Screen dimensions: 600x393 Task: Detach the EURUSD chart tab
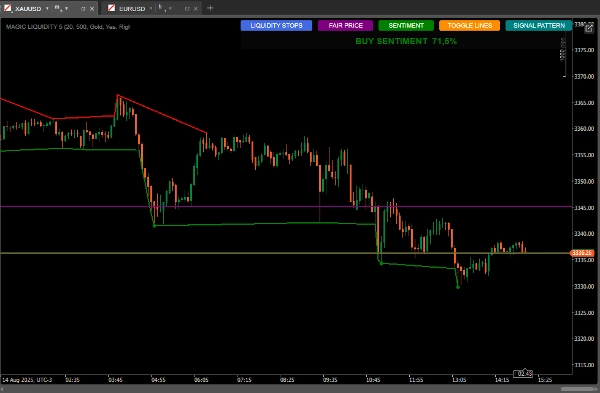click(x=187, y=8)
